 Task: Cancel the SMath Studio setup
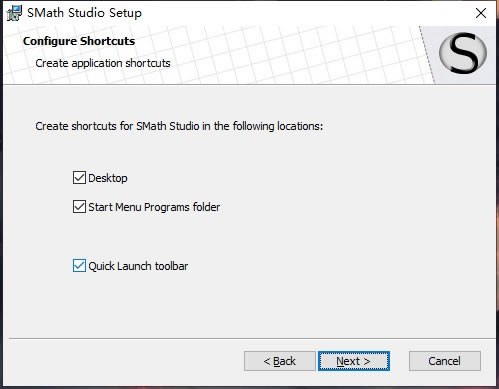(445, 361)
